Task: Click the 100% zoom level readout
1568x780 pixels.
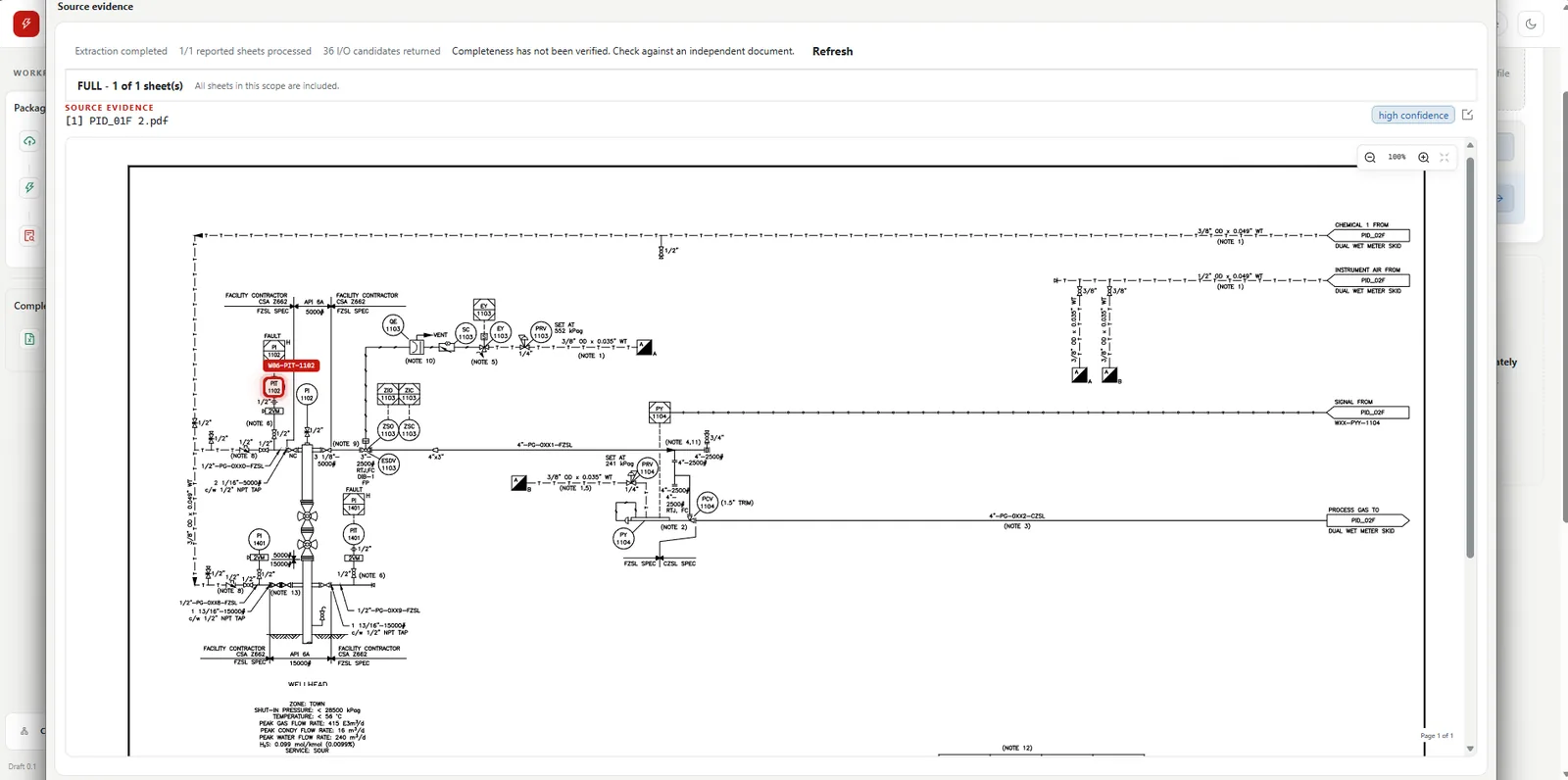Action: click(x=1396, y=157)
